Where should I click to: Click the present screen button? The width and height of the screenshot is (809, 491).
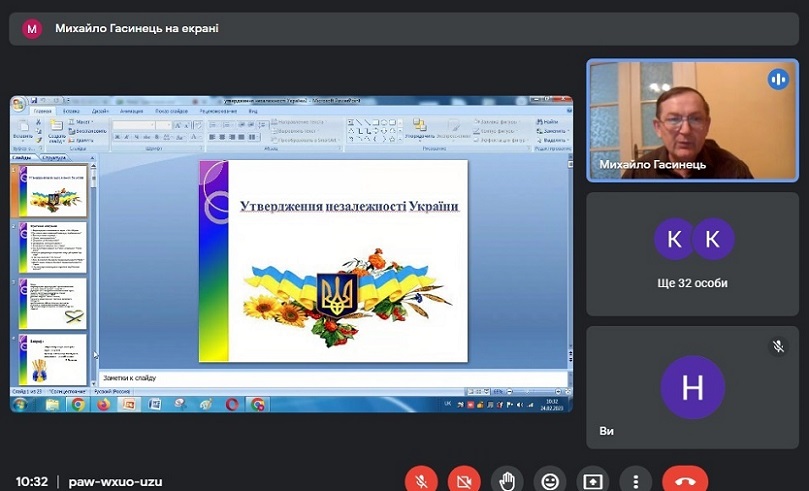(x=593, y=481)
